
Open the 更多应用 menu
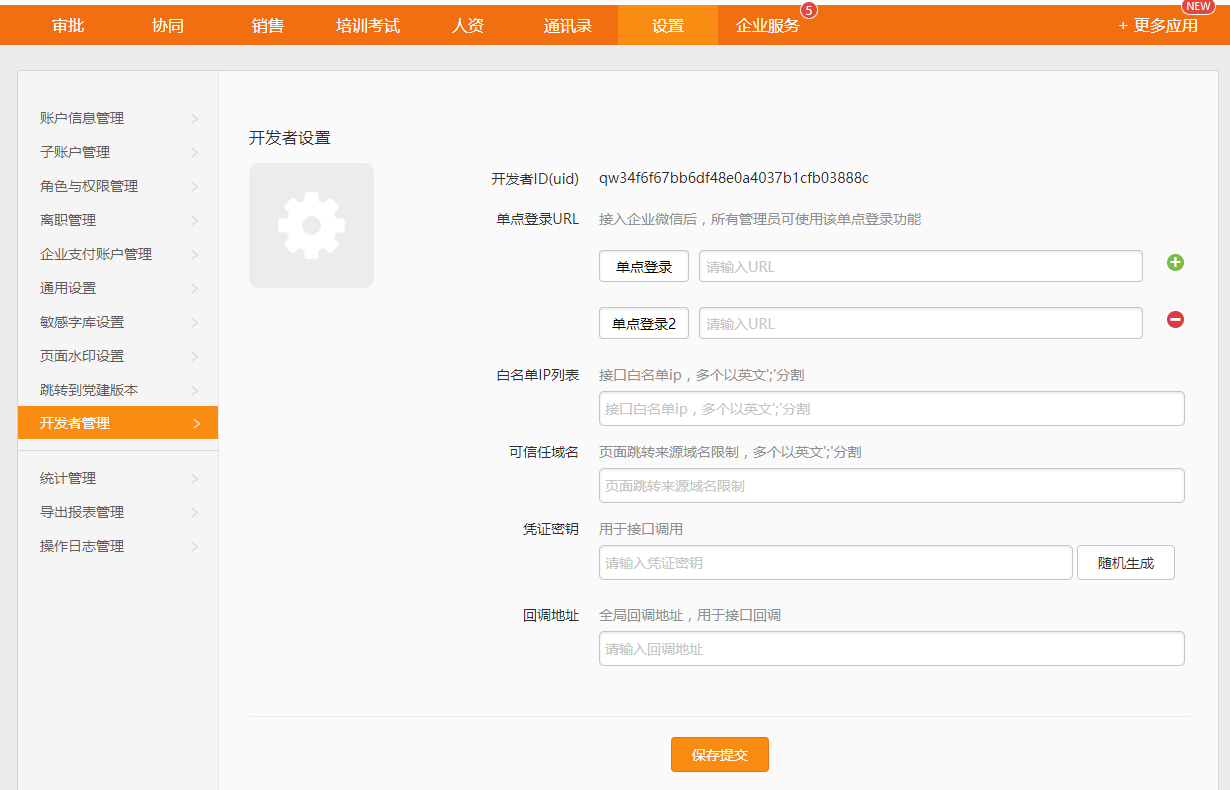pyautogui.click(x=1158, y=25)
